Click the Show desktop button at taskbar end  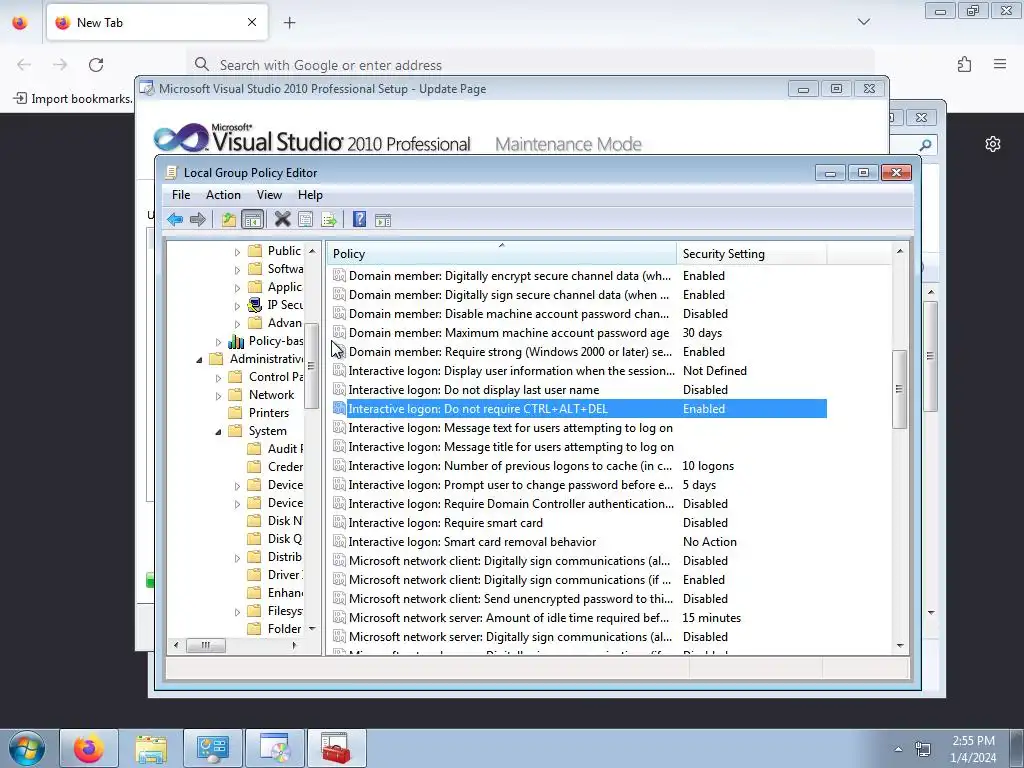[x=1017, y=748]
